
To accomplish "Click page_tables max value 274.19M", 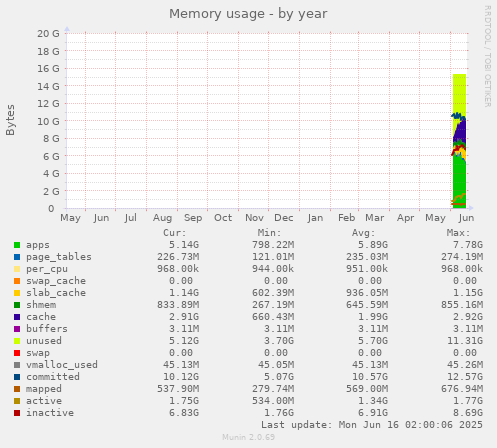I will (462, 257).
